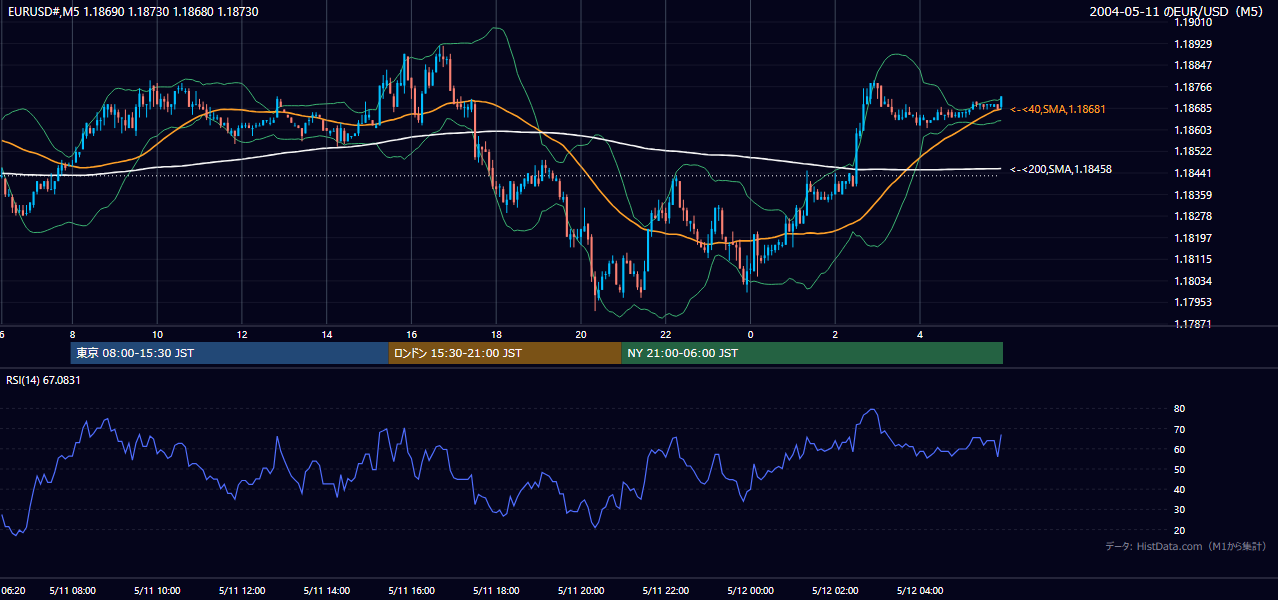Click the 5/11 22:00 time label
1278x600 pixels.
[x=666, y=591]
